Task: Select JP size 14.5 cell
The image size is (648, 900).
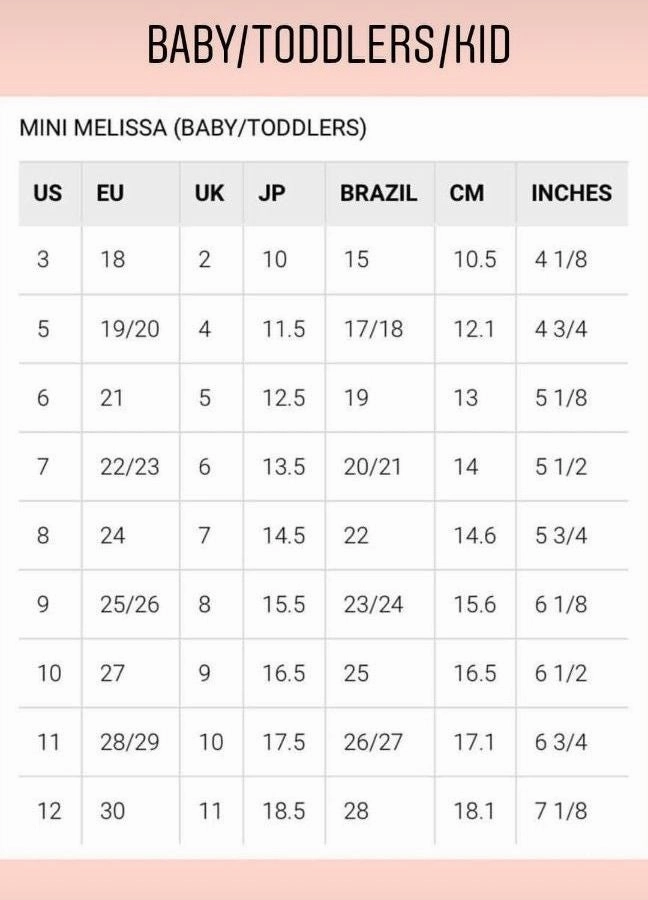Action: [x=283, y=536]
